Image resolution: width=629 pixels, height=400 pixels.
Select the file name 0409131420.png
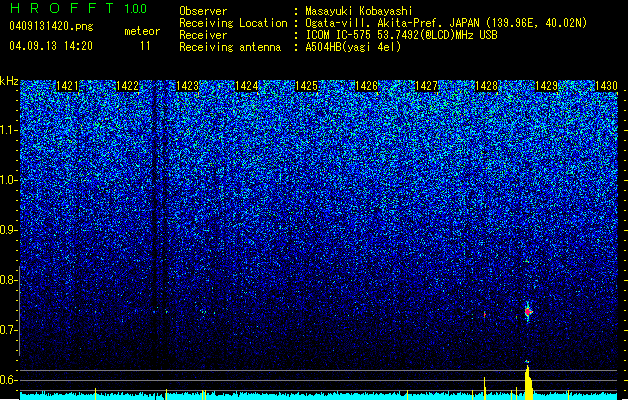pyautogui.click(x=51, y=26)
